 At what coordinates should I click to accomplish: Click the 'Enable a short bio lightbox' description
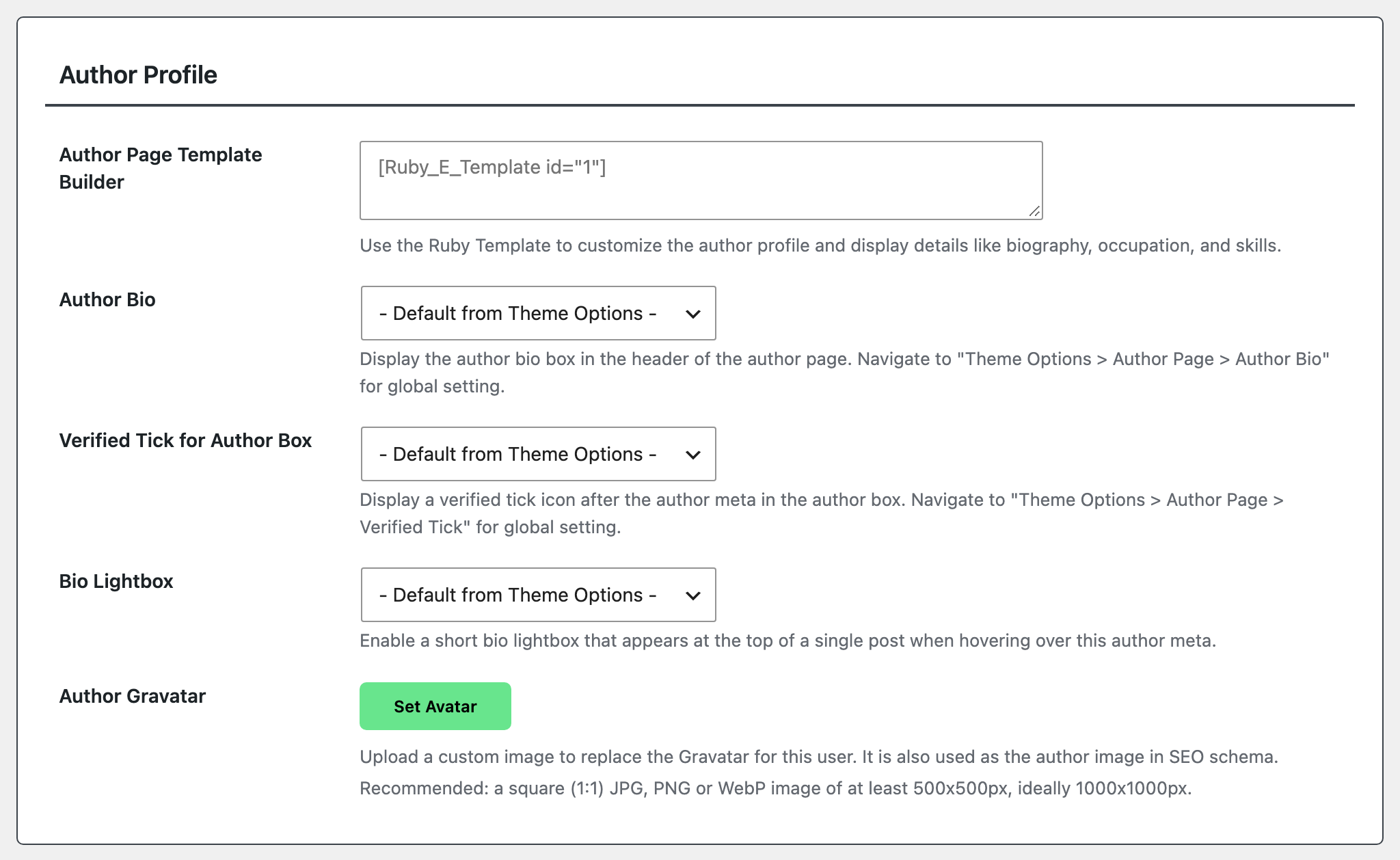788,641
